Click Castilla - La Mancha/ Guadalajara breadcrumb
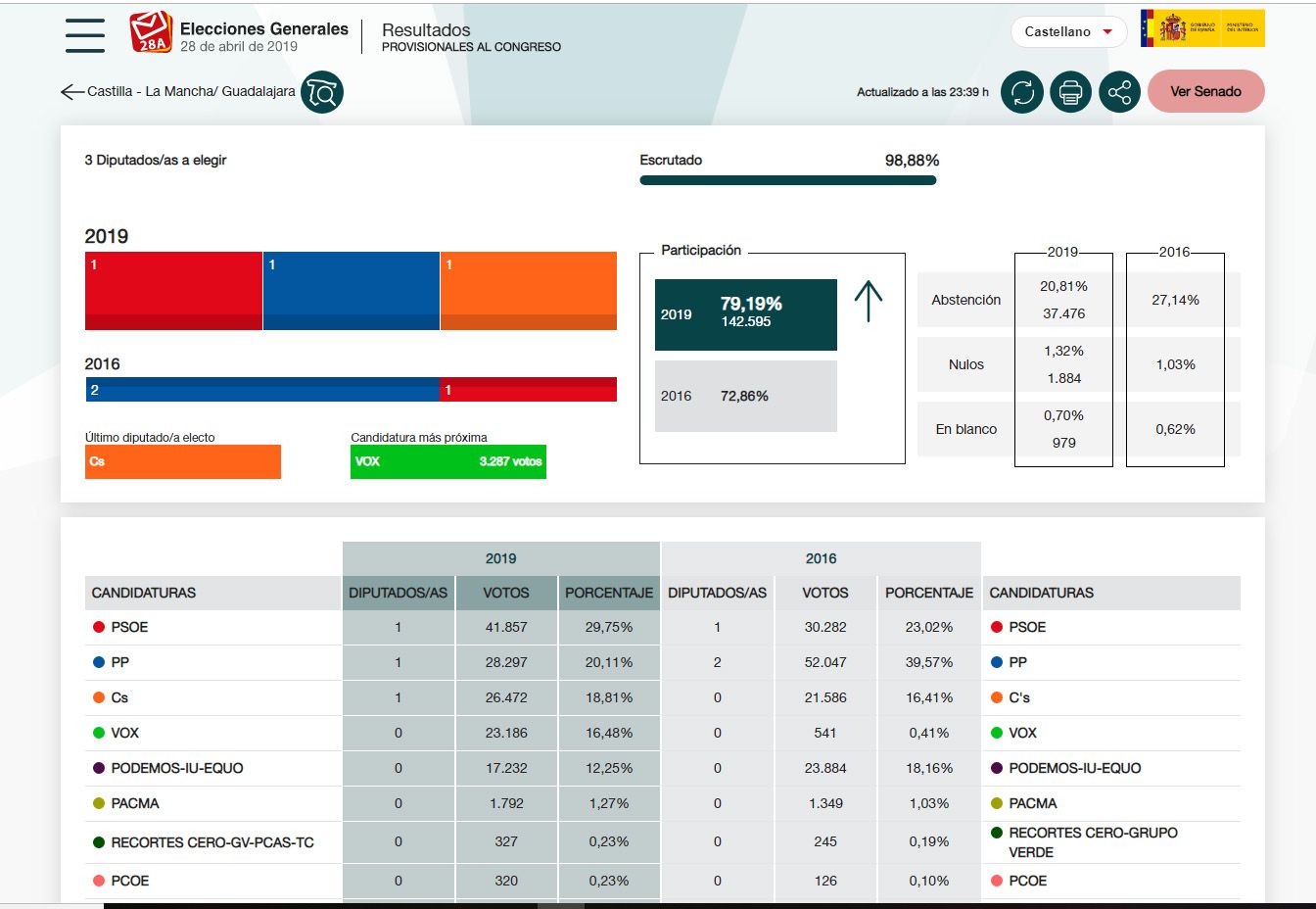The width and height of the screenshot is (1316, 909). 191,91
